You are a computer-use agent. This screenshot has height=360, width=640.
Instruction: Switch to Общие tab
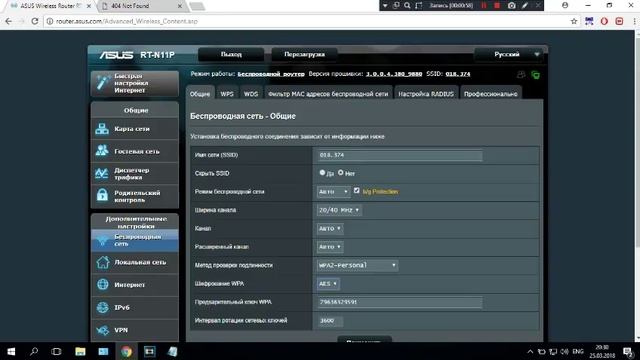pyautogui.click(x=200, y=93)
